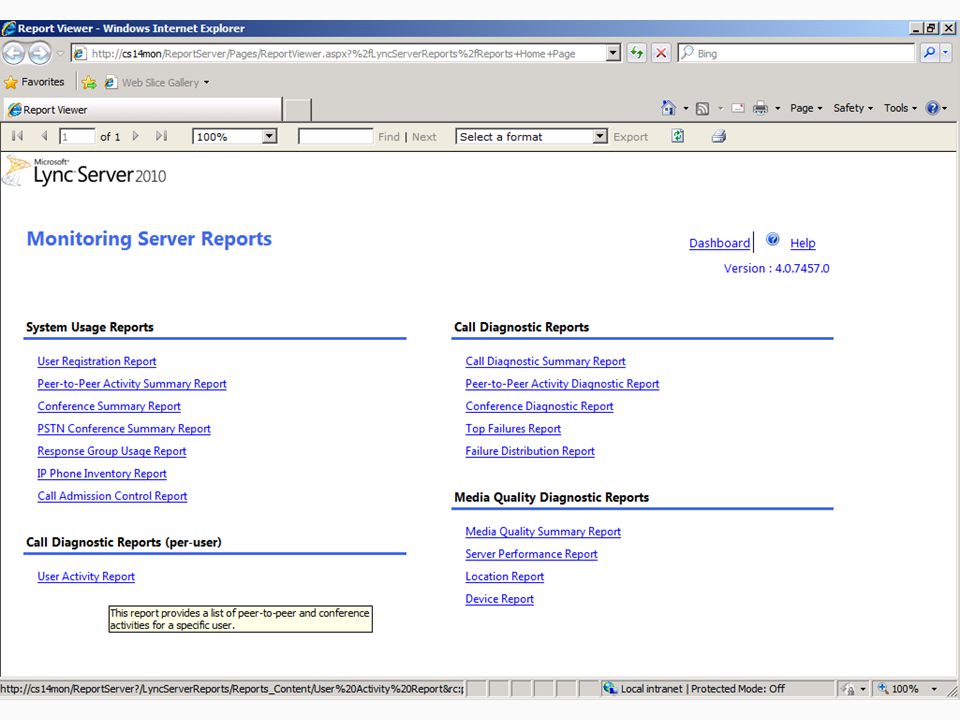Open the Safety menu
This screenshot has height=720, width=960.
tap(853, 108)
